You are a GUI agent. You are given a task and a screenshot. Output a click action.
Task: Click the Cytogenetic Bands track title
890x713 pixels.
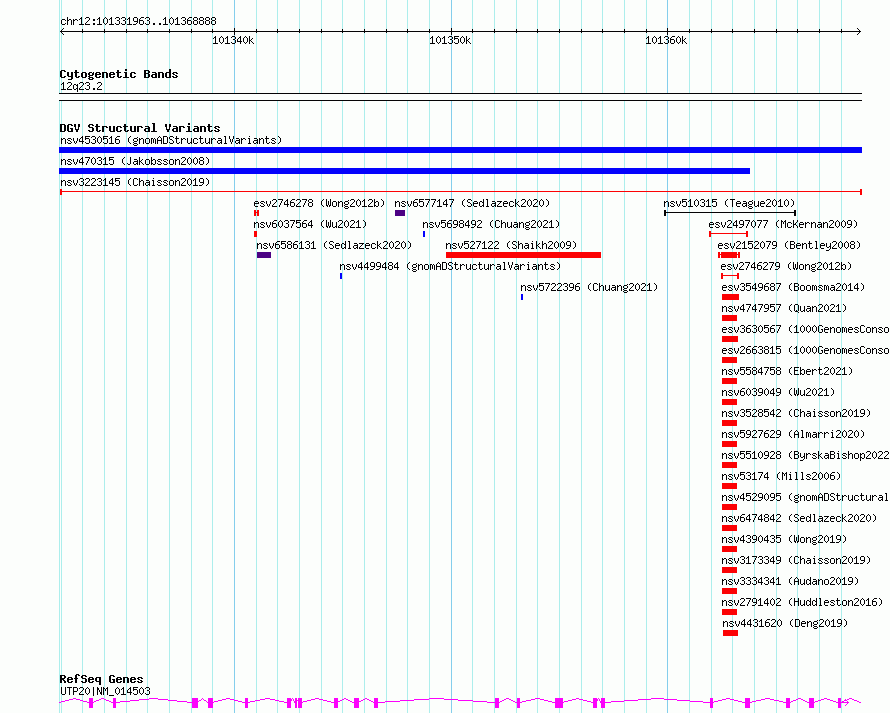coord(119,74)
